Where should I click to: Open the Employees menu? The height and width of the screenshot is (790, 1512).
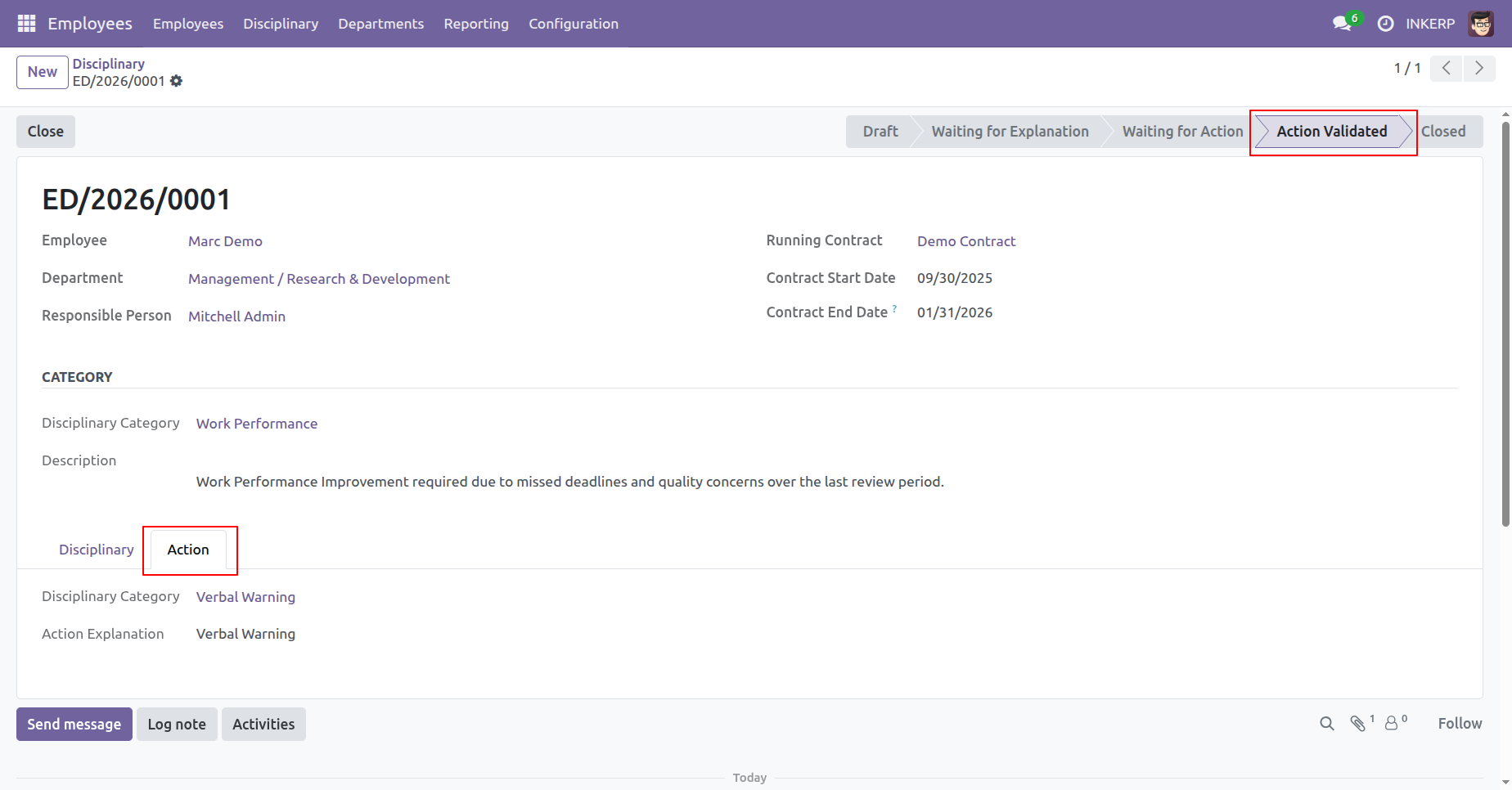pos(188,24)
